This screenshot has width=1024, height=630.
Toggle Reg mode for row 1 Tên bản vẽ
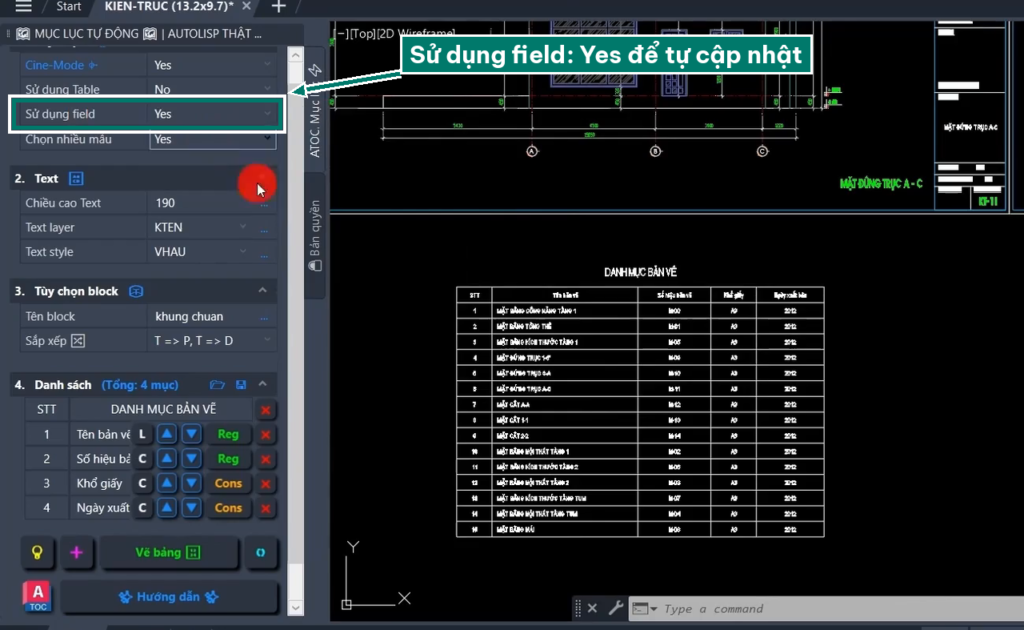pos(228,434)
